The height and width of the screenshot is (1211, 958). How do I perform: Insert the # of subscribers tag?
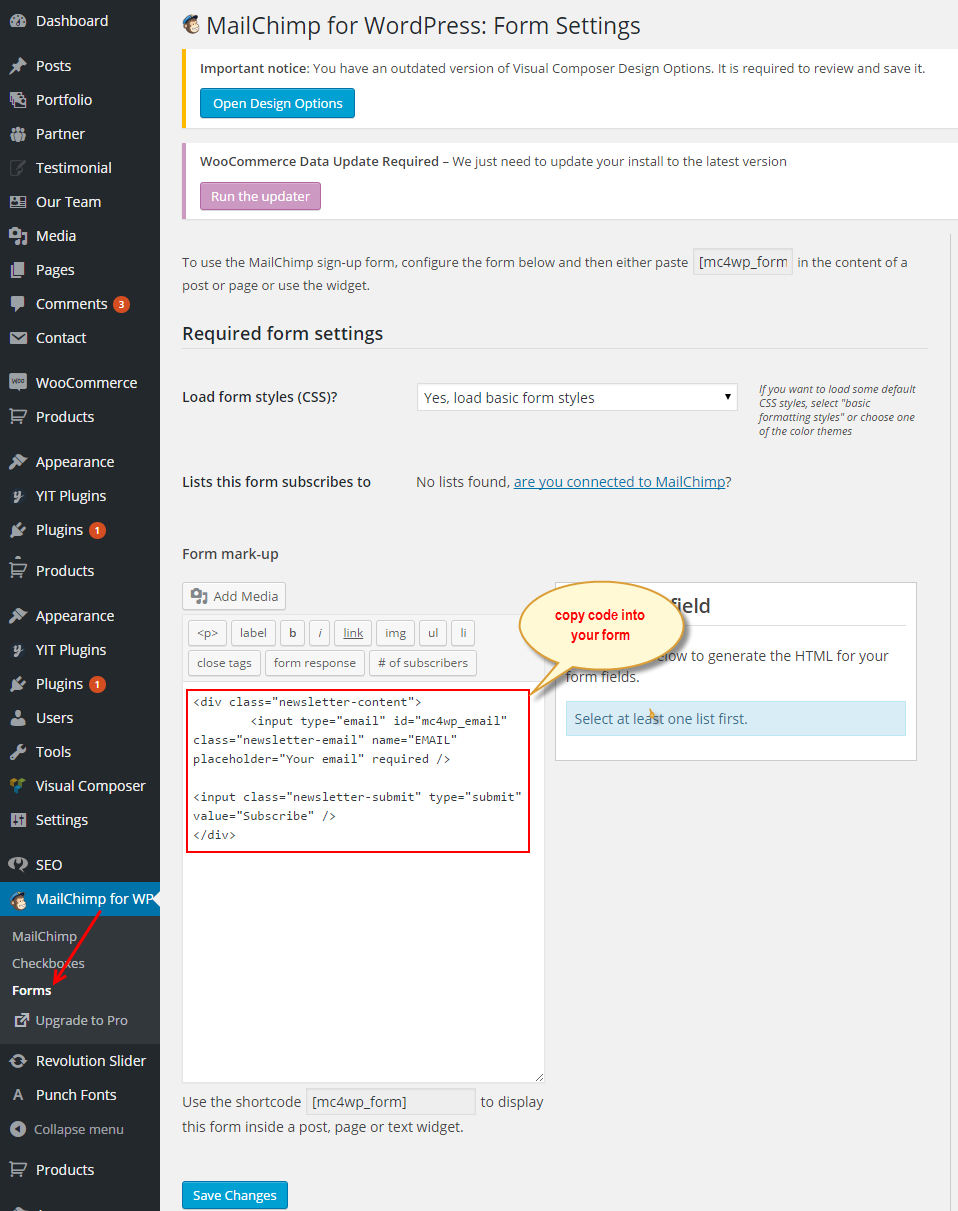(423, 663)
